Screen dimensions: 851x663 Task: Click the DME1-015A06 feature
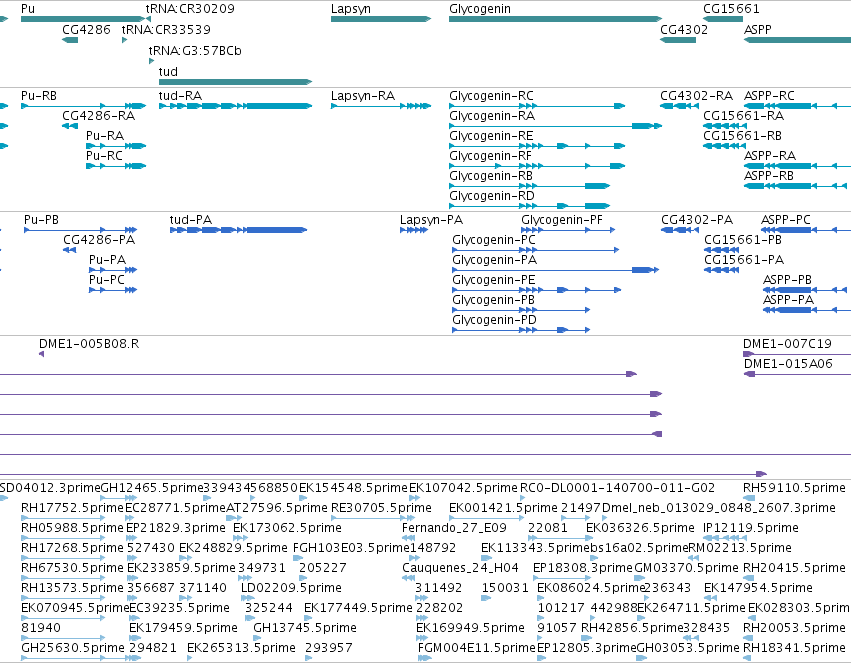797,374
